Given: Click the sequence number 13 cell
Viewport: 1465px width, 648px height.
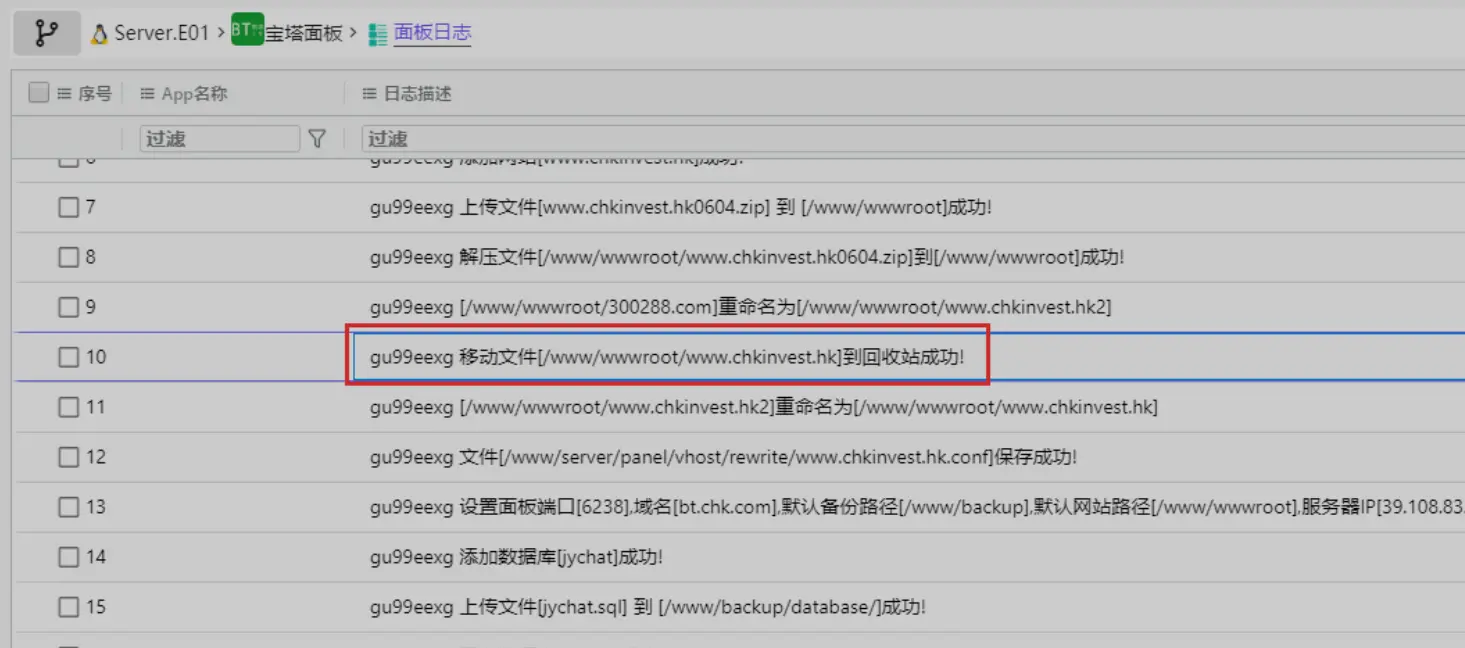Looking at the screenshot, I should 95,507.
